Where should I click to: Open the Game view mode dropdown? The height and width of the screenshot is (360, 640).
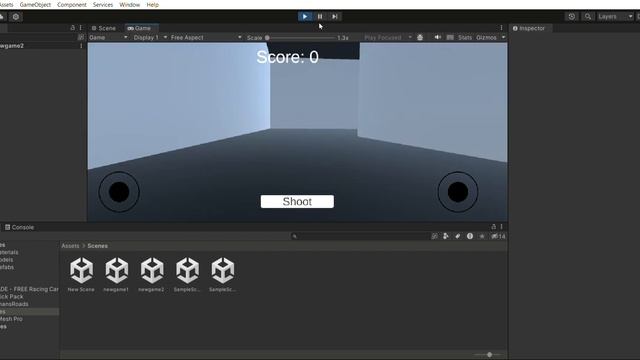108,38
